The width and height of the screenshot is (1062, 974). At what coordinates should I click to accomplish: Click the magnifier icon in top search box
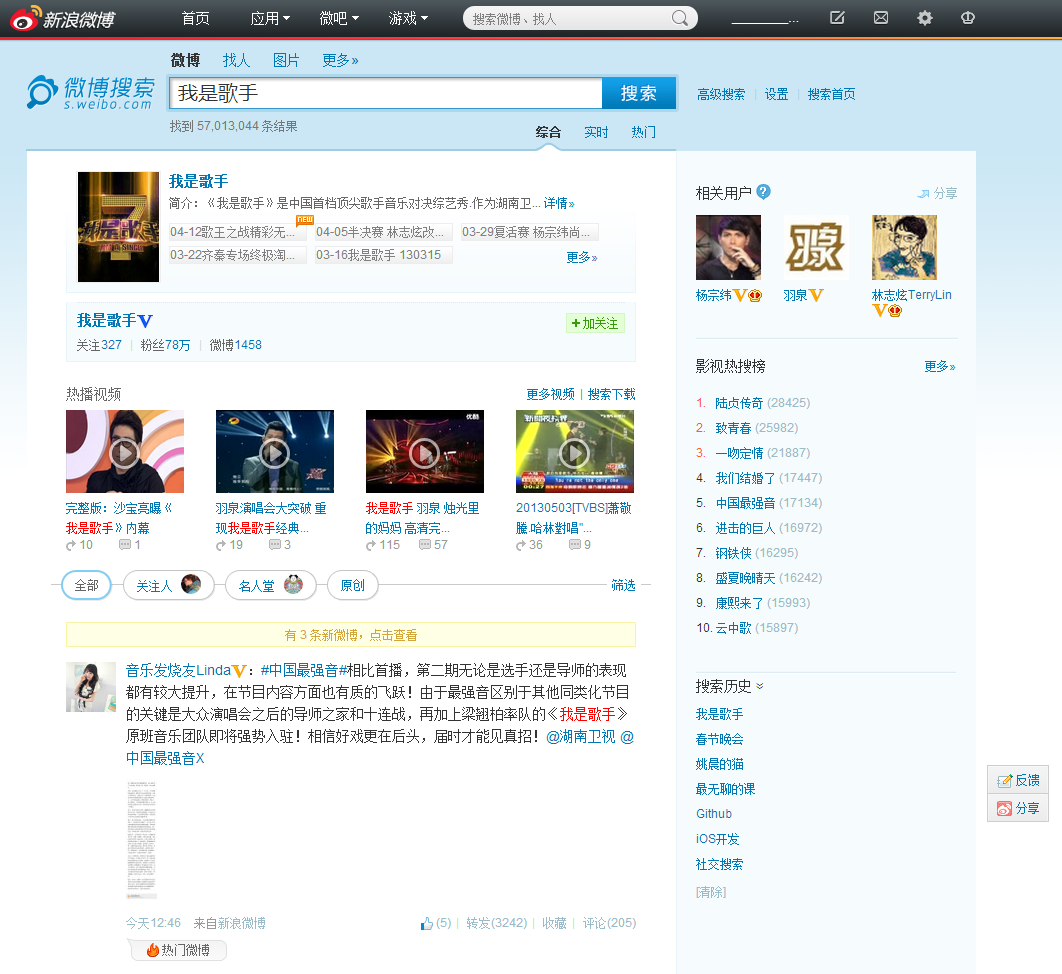pyautogui.click(x=679, y=18)
